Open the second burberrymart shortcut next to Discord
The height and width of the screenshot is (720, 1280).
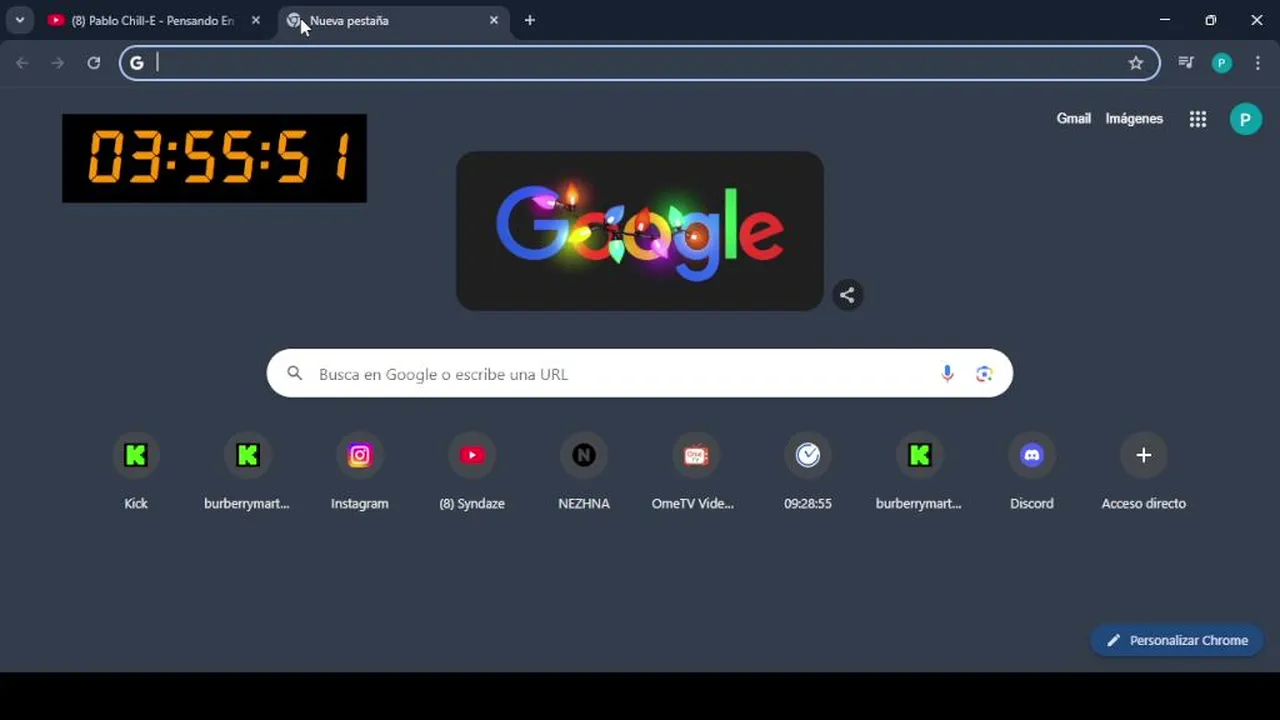919,472
